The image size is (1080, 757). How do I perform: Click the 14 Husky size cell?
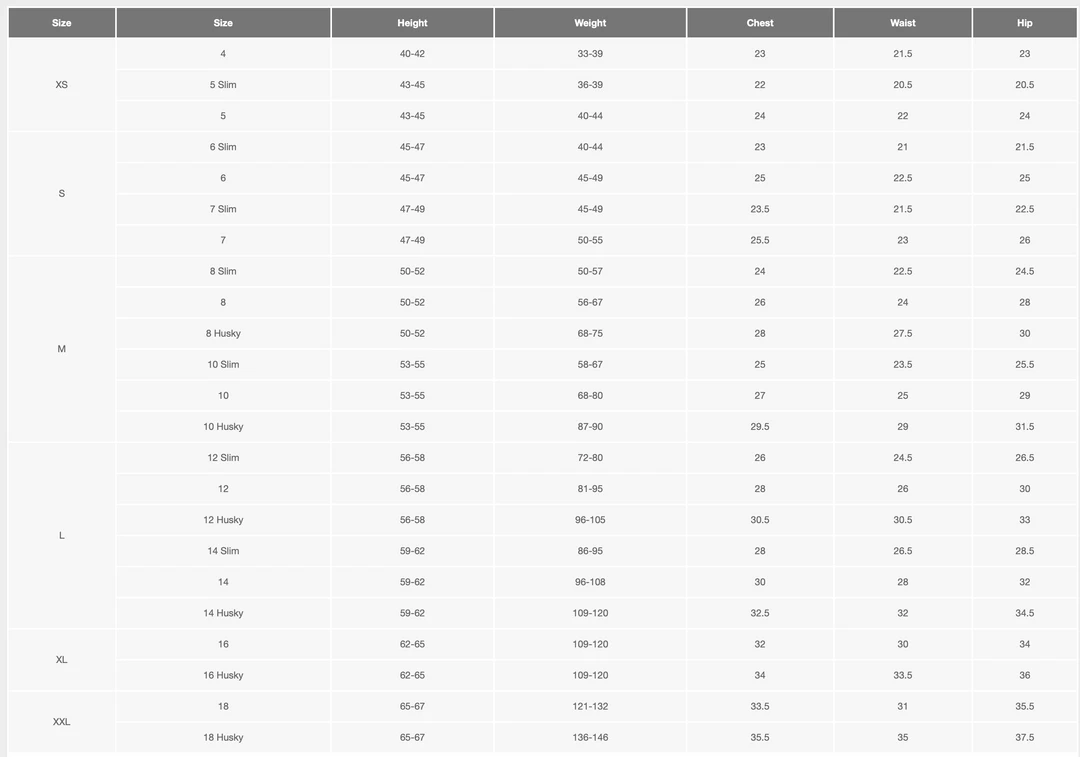tap(223, 613)
